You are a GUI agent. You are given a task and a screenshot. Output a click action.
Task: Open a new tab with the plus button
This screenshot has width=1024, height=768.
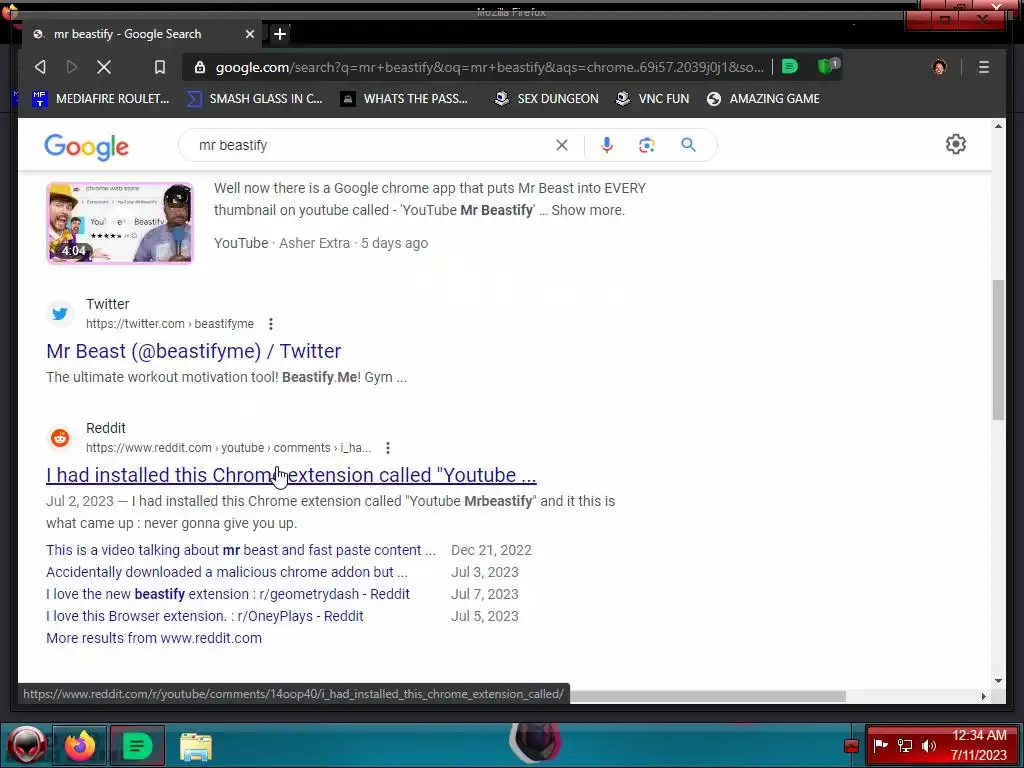[280, 34]
